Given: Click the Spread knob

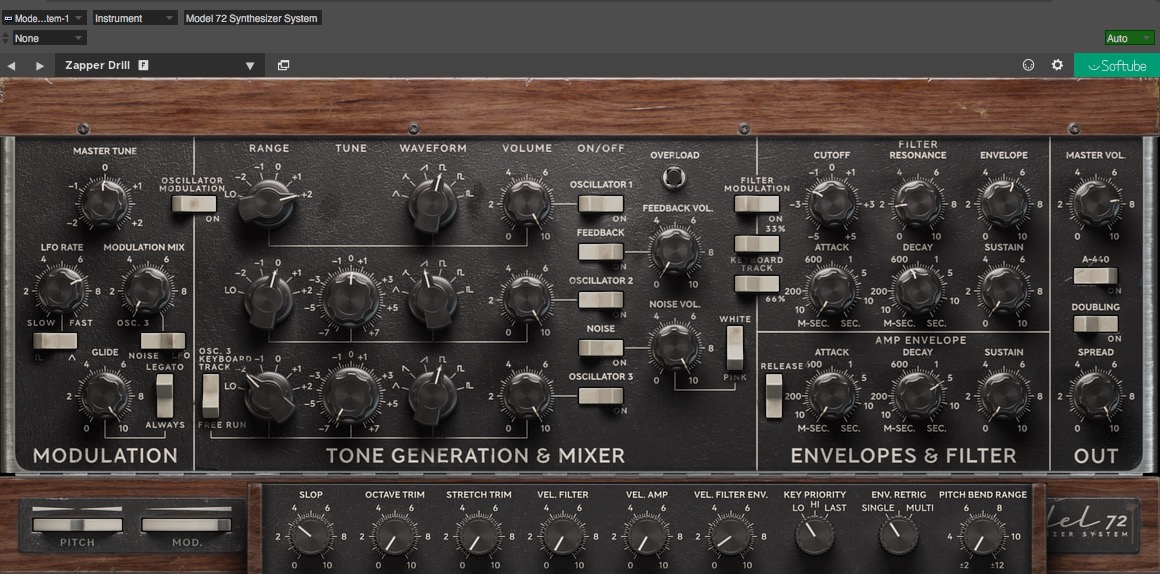Looking at the screenshot, I should pos(1096,396).
